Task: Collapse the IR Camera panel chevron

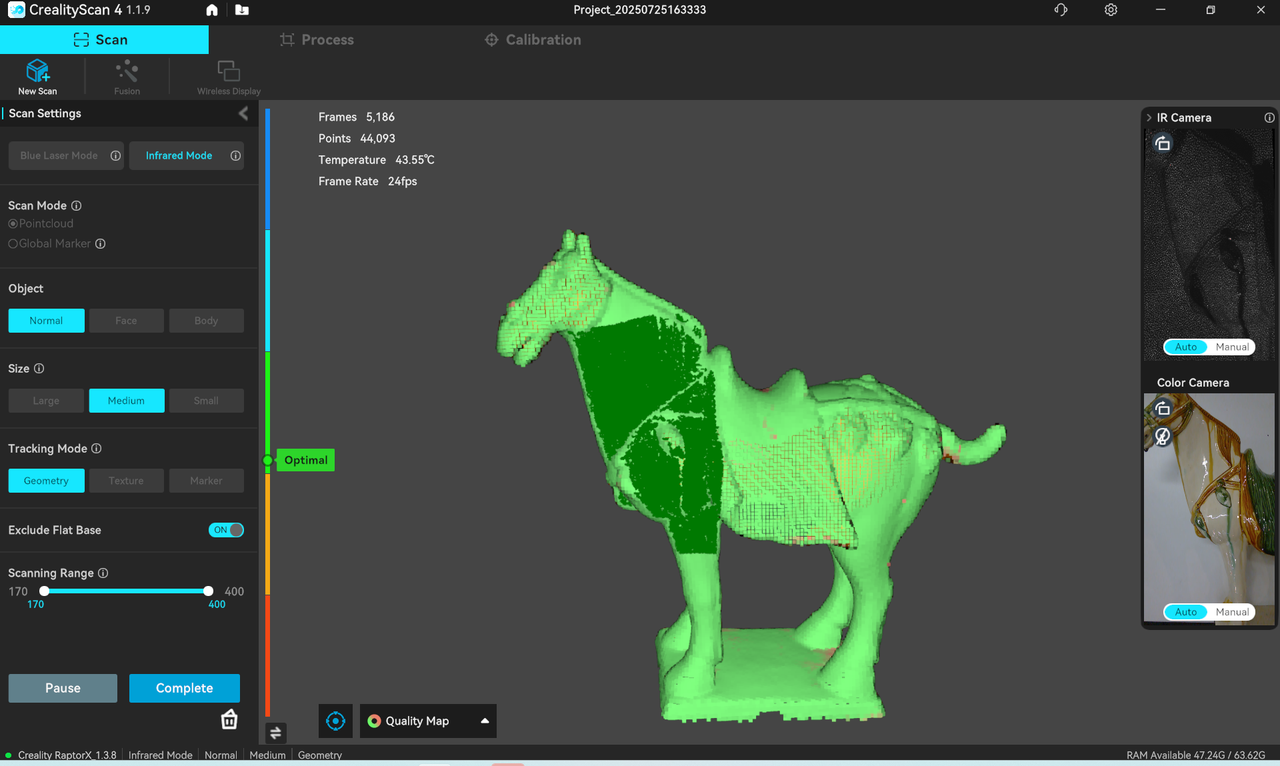Action: click(1149, 118)
